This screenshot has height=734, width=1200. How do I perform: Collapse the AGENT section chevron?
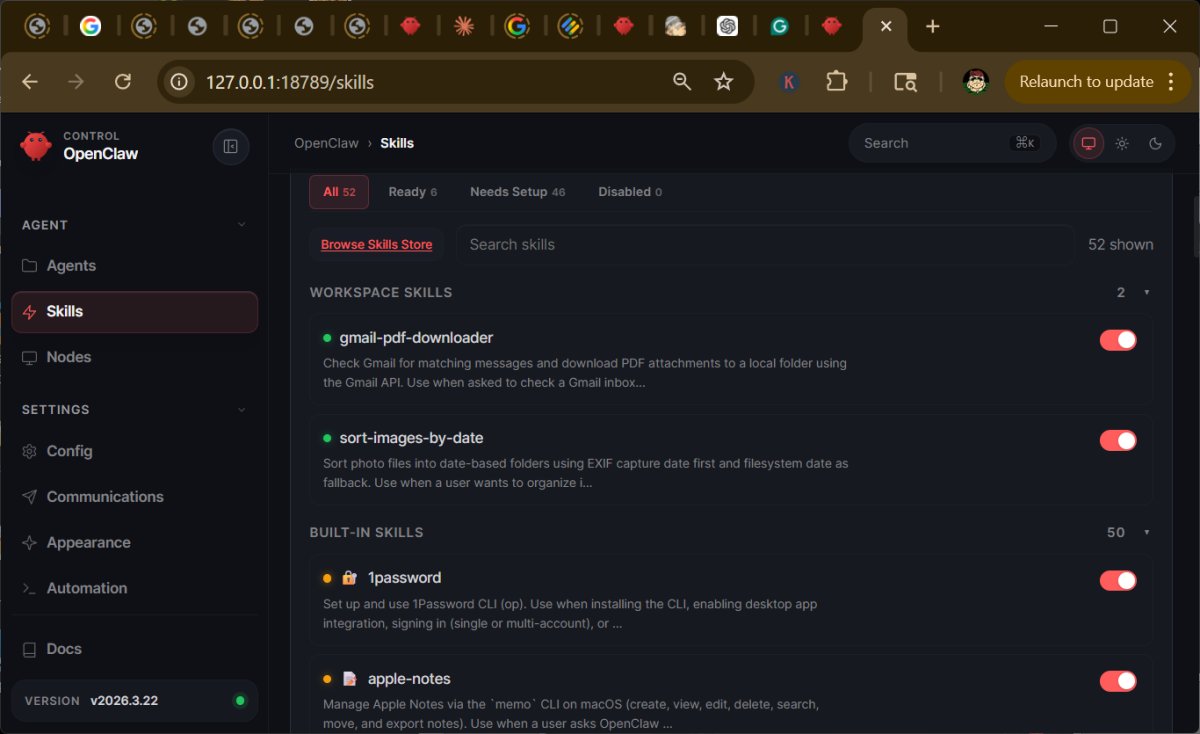241,225
